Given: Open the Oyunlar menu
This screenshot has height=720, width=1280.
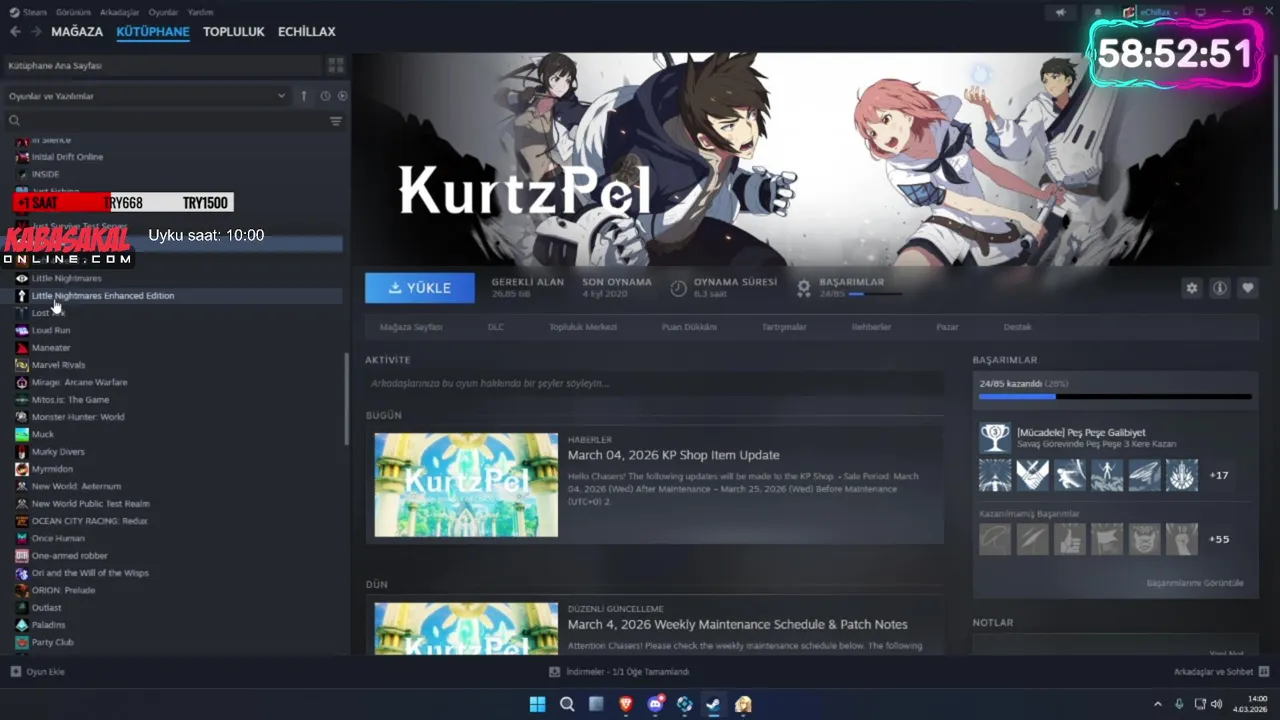Looking at the screenshot, I should [163, 12].
